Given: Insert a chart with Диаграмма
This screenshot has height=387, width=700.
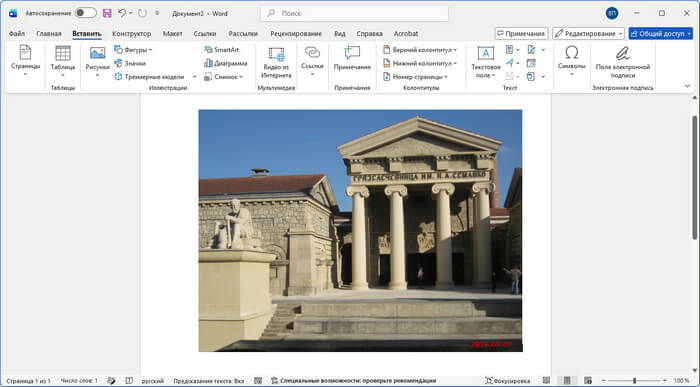Looking at the screenshot, I should point(225,63).
